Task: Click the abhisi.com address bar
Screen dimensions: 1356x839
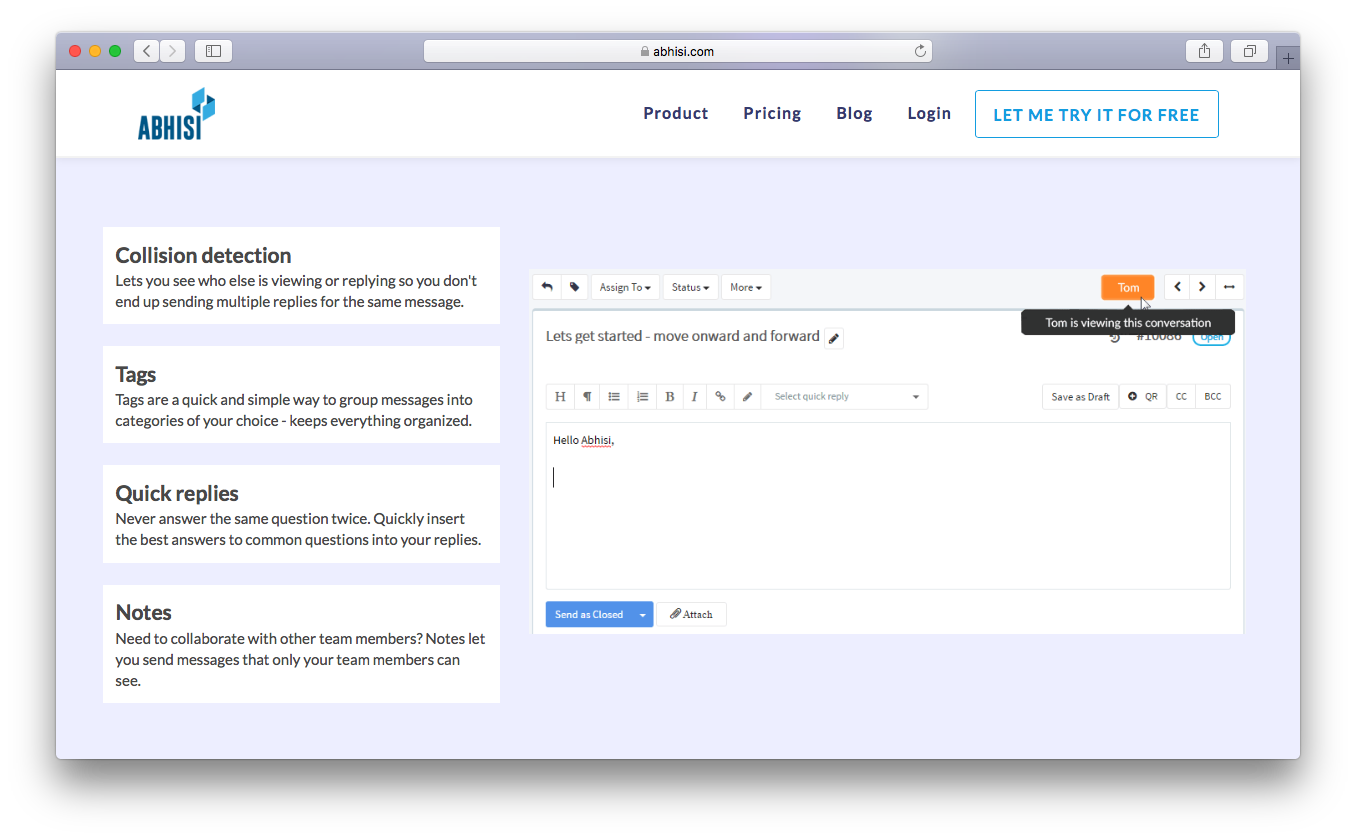Action: (x=678, y=51)
